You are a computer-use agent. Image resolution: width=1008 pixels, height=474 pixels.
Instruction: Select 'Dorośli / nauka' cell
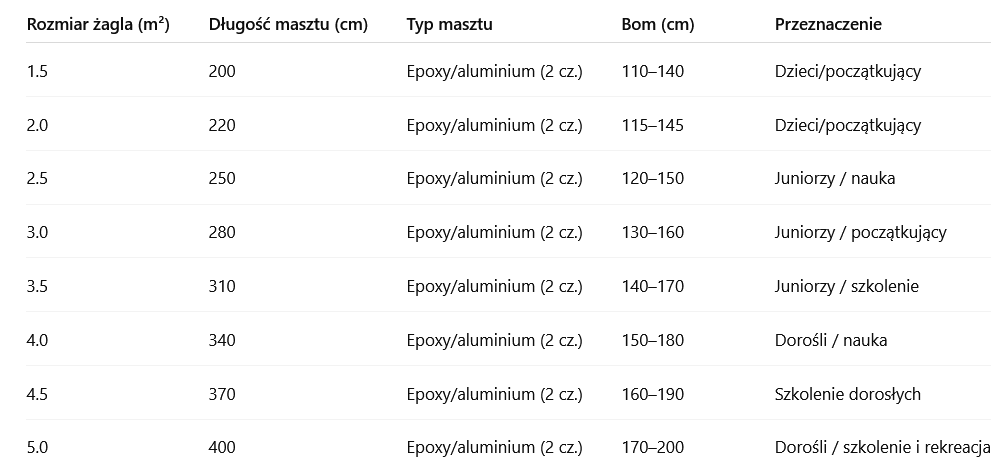point(830,340)
